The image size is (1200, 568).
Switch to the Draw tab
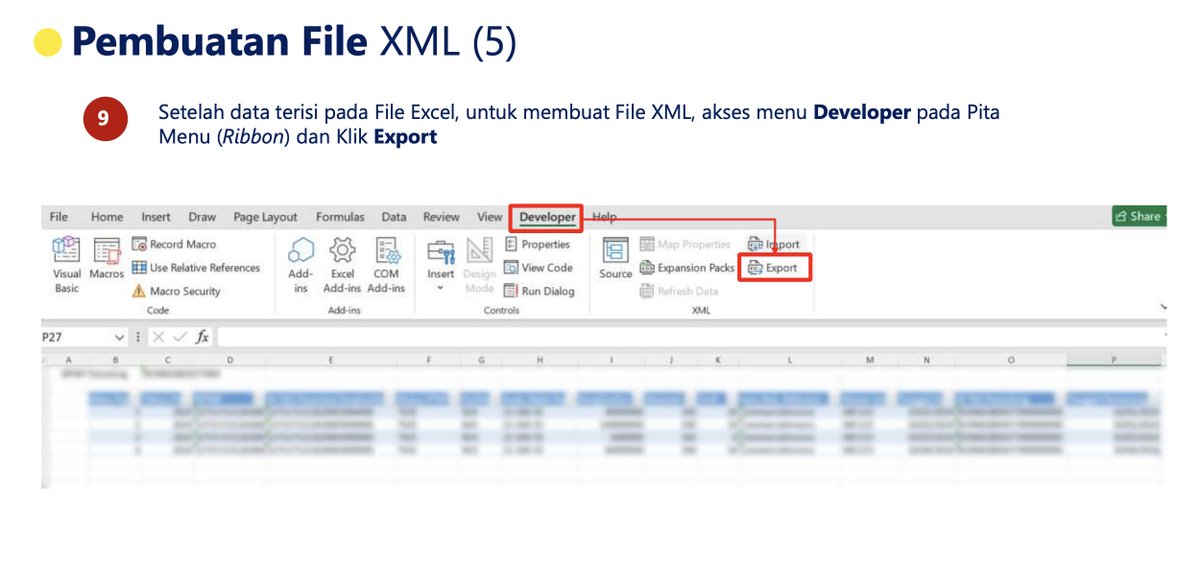(x=202, y=216)
